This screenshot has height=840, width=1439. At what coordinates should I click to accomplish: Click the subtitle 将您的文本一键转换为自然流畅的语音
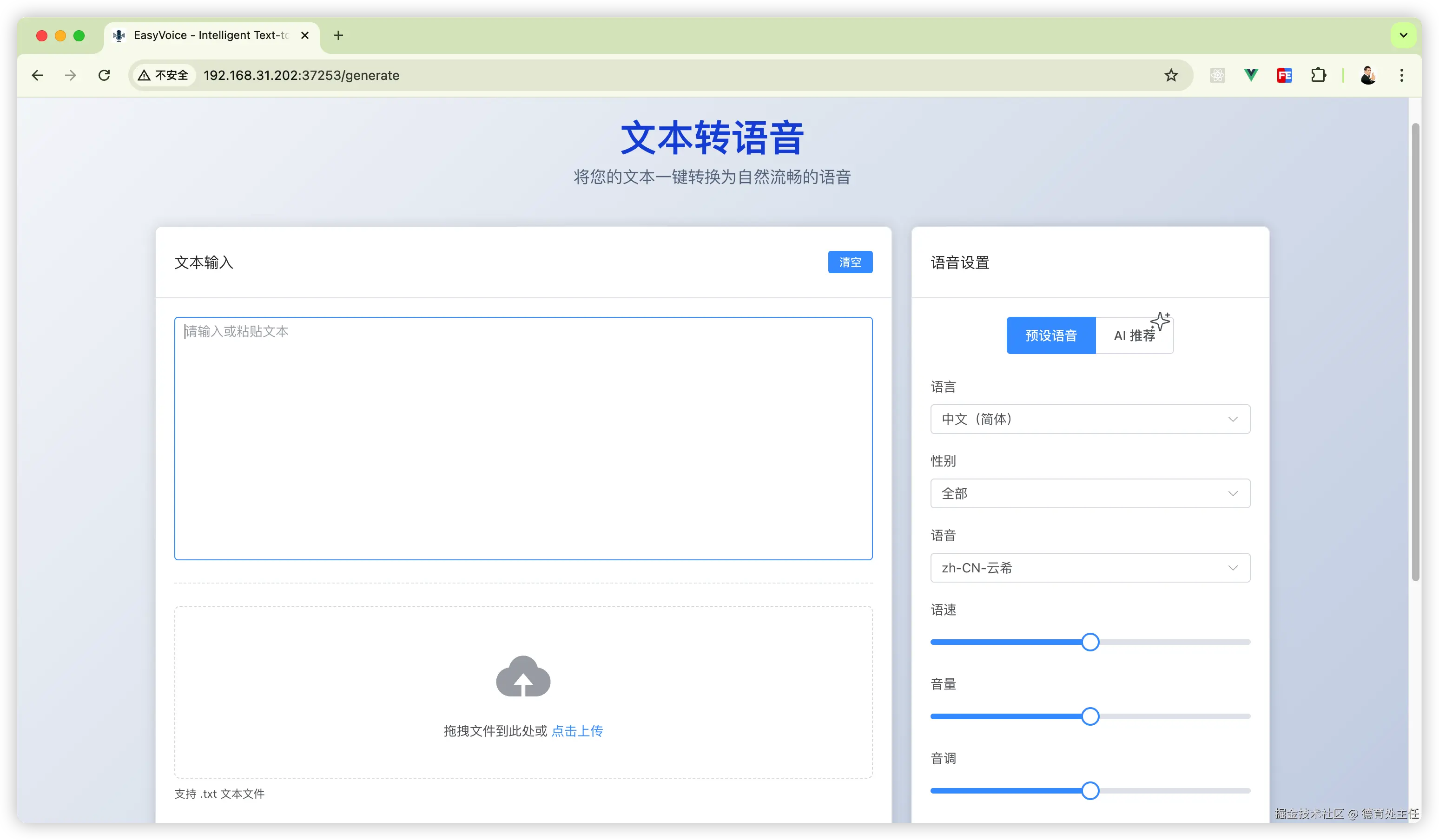[712, 177]
